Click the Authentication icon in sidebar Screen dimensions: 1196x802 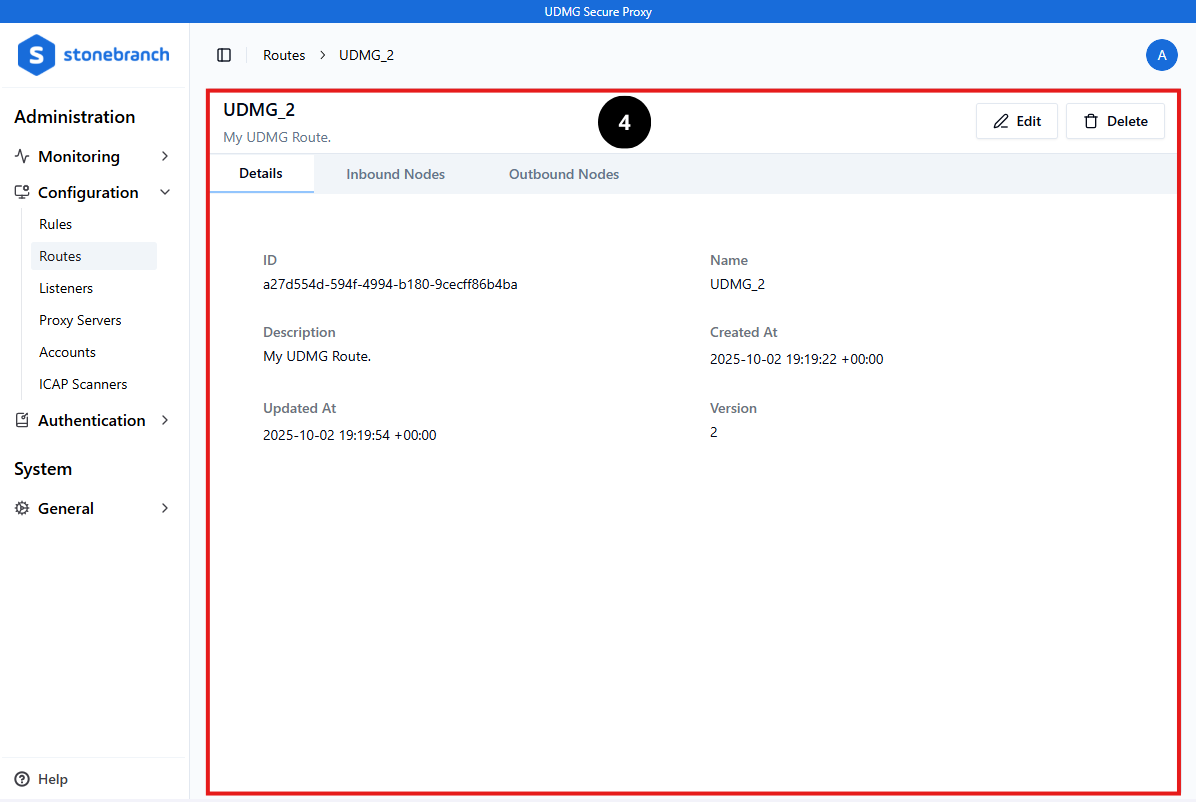coord(22,420)
